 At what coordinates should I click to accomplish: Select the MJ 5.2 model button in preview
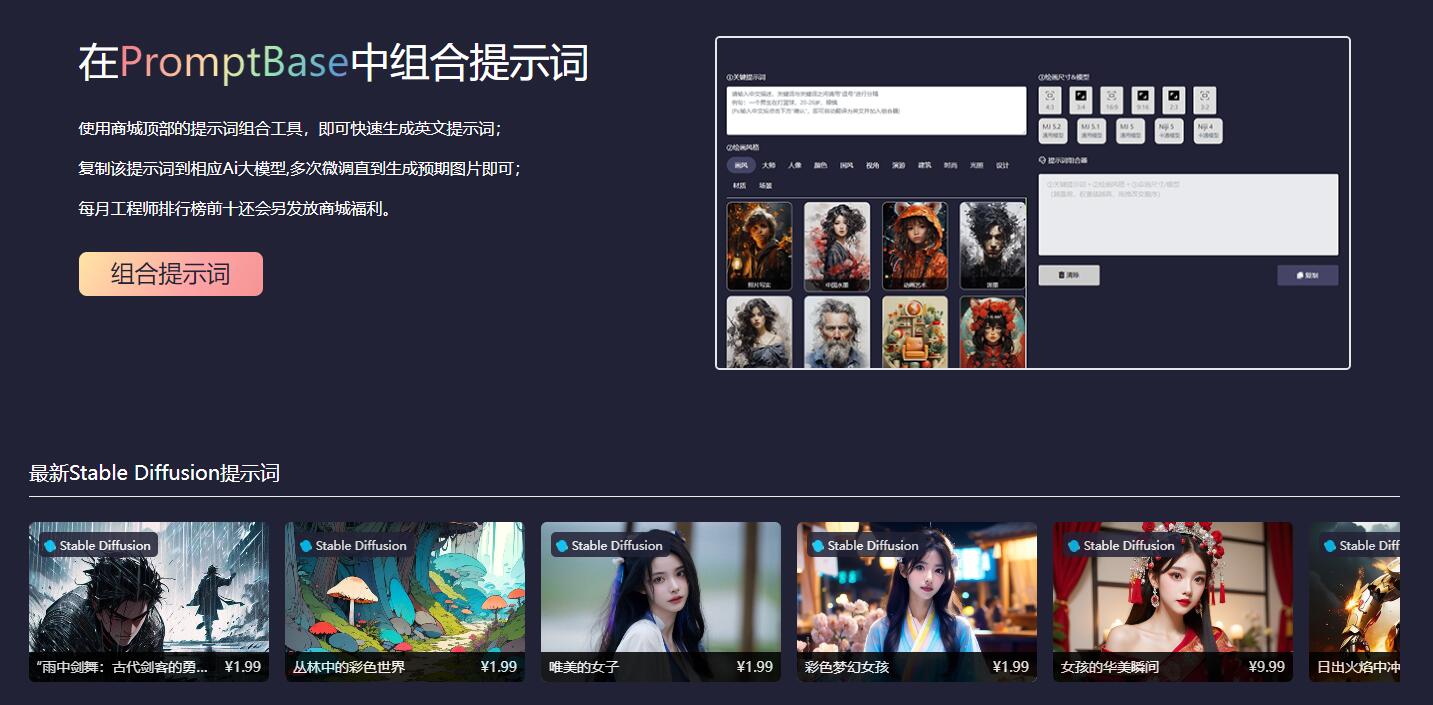1052,131
